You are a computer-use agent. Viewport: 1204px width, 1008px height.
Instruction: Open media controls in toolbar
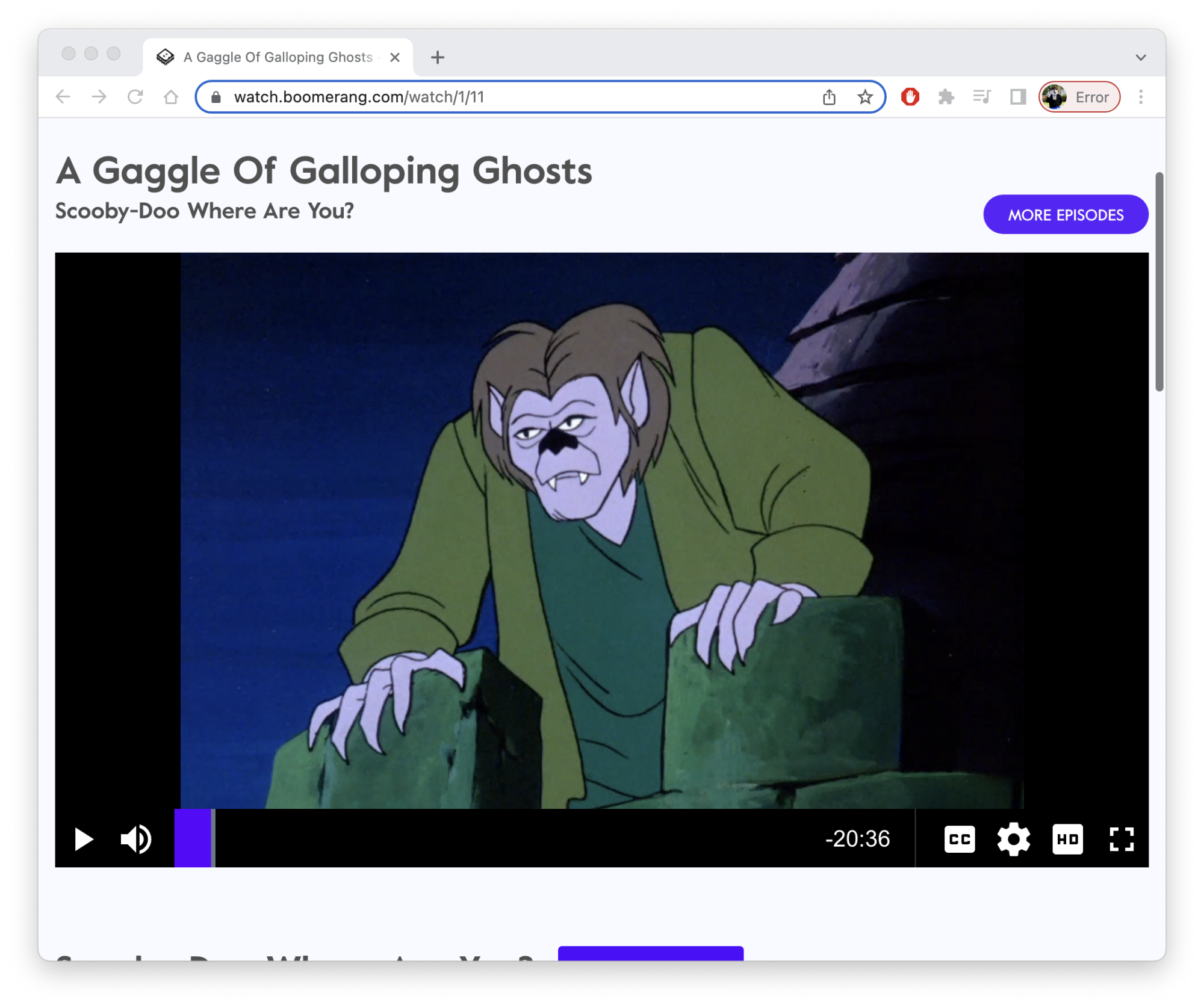pos(982,97)
